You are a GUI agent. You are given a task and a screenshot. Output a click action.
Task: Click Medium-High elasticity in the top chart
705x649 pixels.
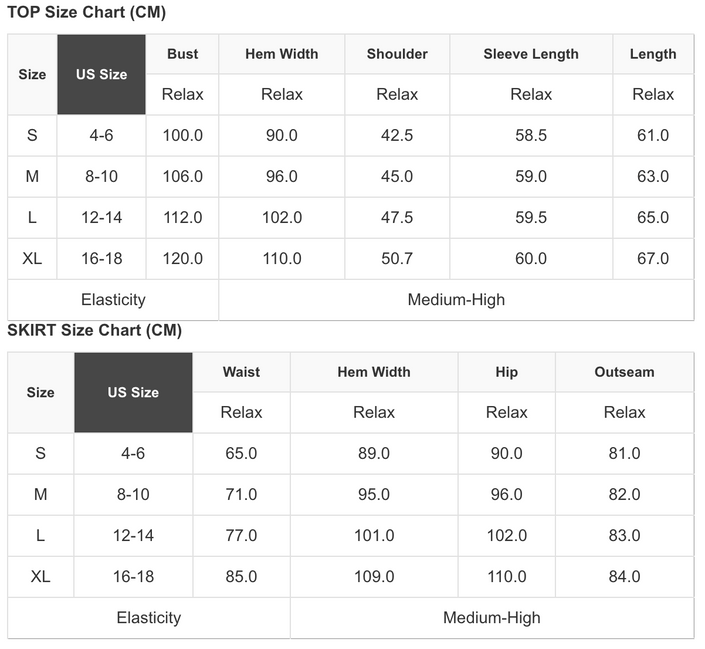(x=456, y=300)
